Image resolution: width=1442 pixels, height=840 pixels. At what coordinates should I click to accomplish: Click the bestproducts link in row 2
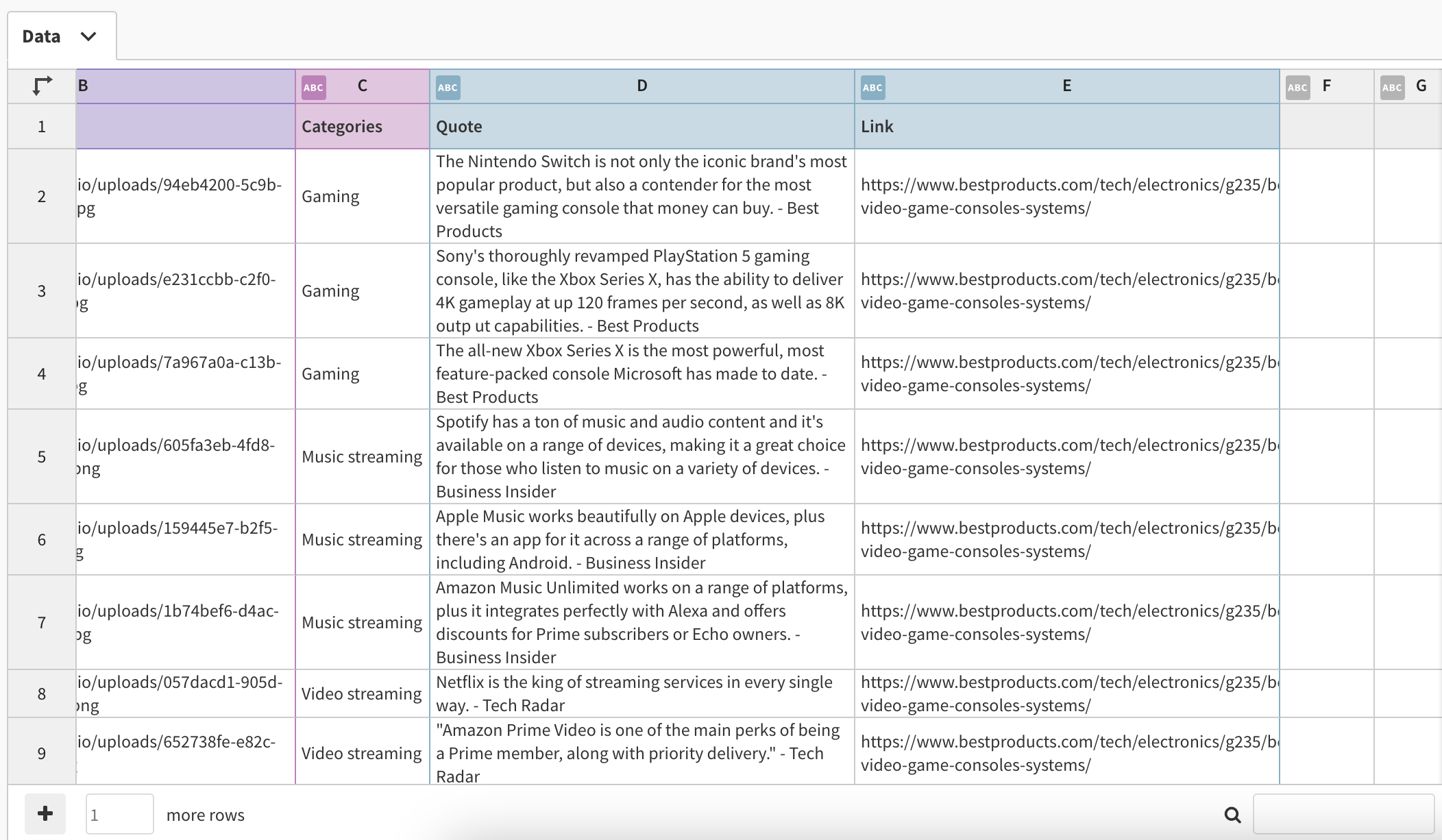coord(1067,196)
